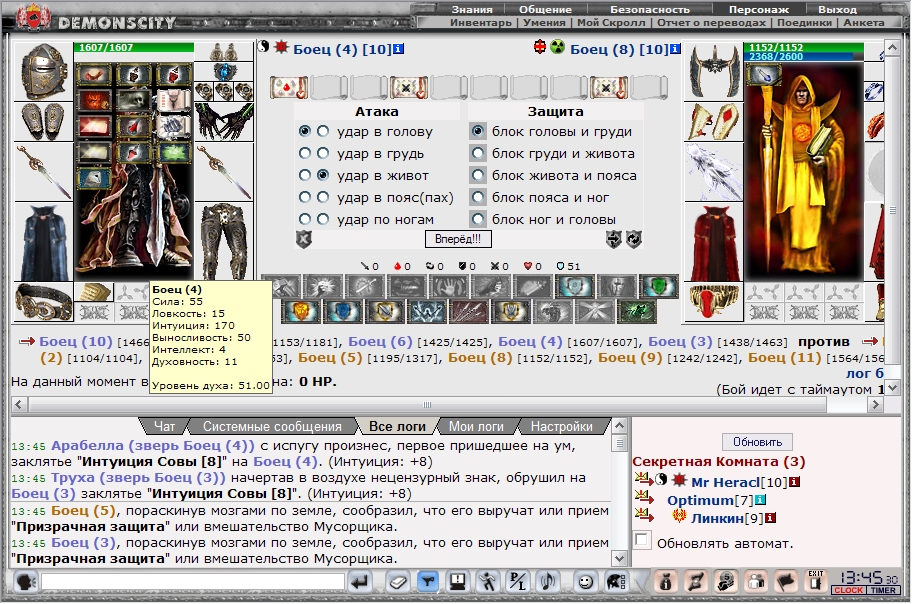The width and height of the screenshot is (912, 604).
Task: Select блок живота и пояса
Action: click(478, 175)
